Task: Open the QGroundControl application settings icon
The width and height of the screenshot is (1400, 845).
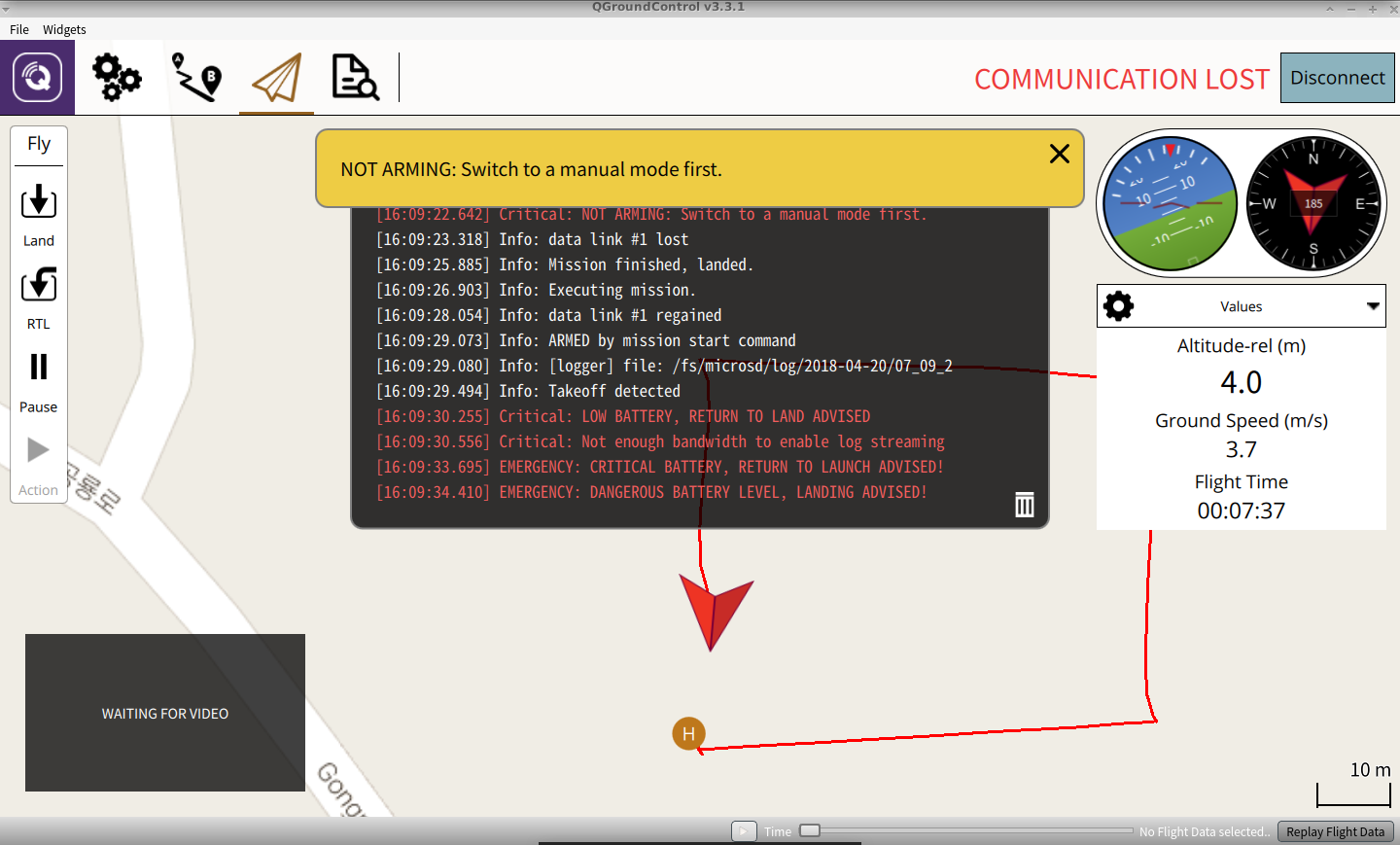Action: 37,78
